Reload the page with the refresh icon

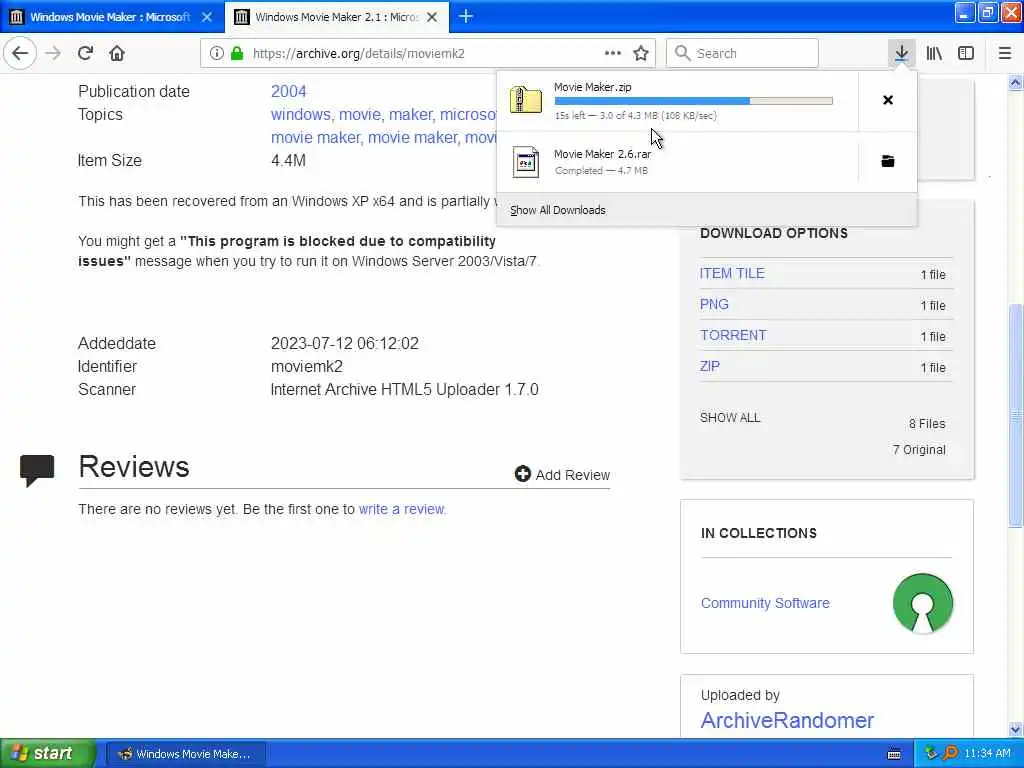85,54
